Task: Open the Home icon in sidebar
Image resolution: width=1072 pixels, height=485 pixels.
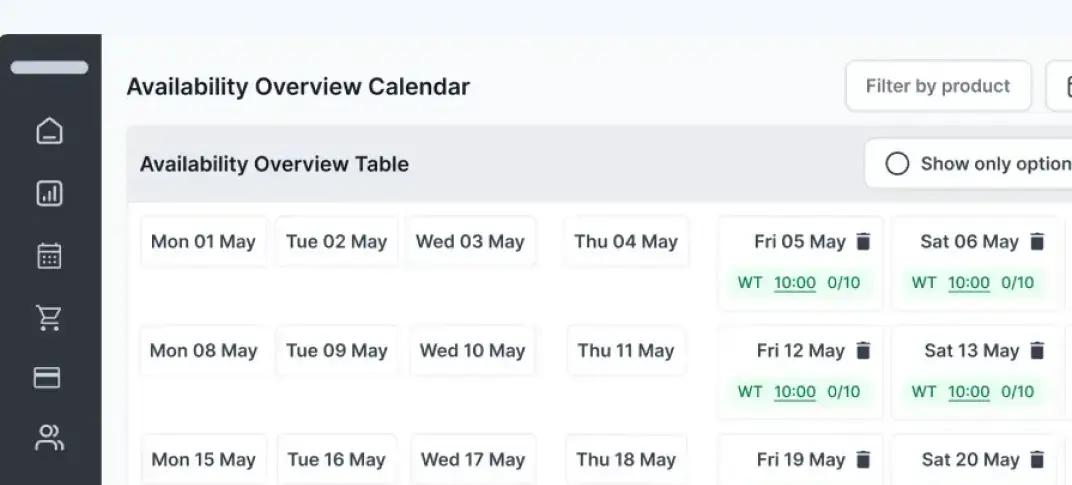Action: coord(49,131)
